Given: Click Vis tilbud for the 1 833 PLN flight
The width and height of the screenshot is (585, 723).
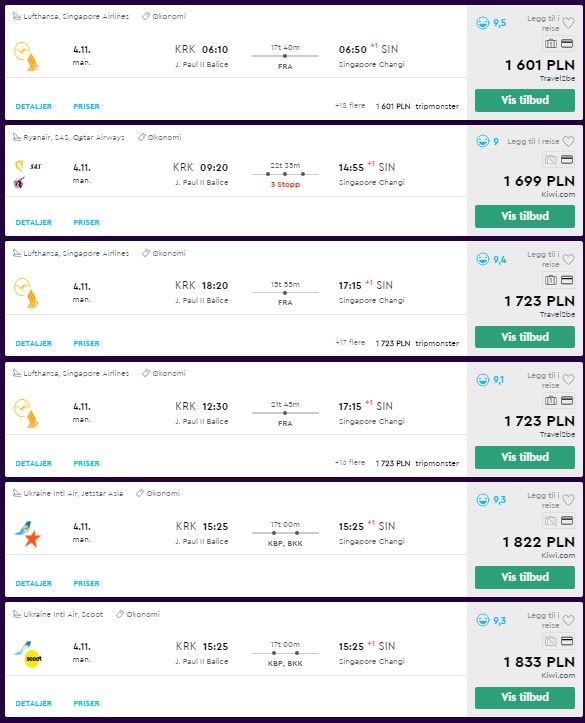Looking at the screenshot, I should point(525,697).
